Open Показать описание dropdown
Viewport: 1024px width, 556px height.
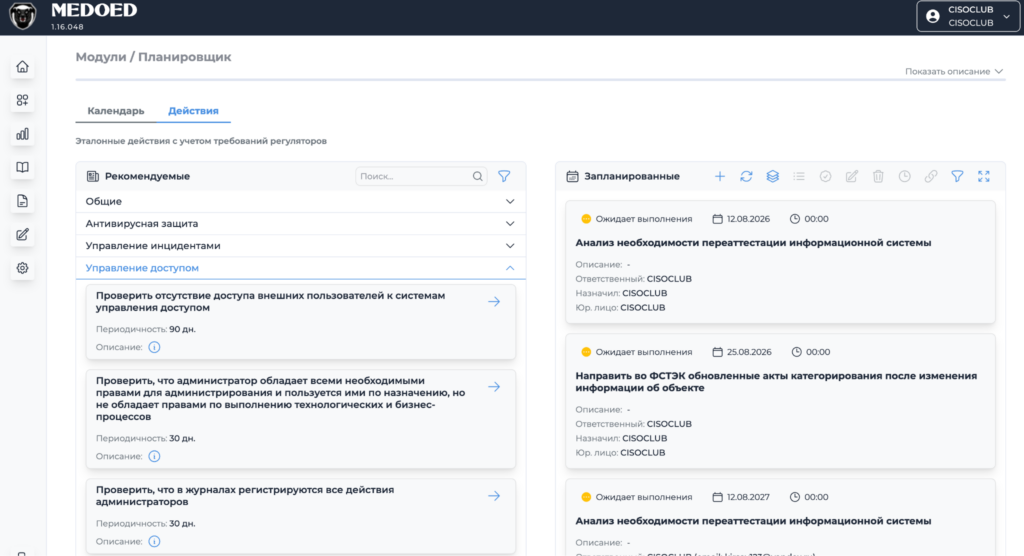(953, 71)
